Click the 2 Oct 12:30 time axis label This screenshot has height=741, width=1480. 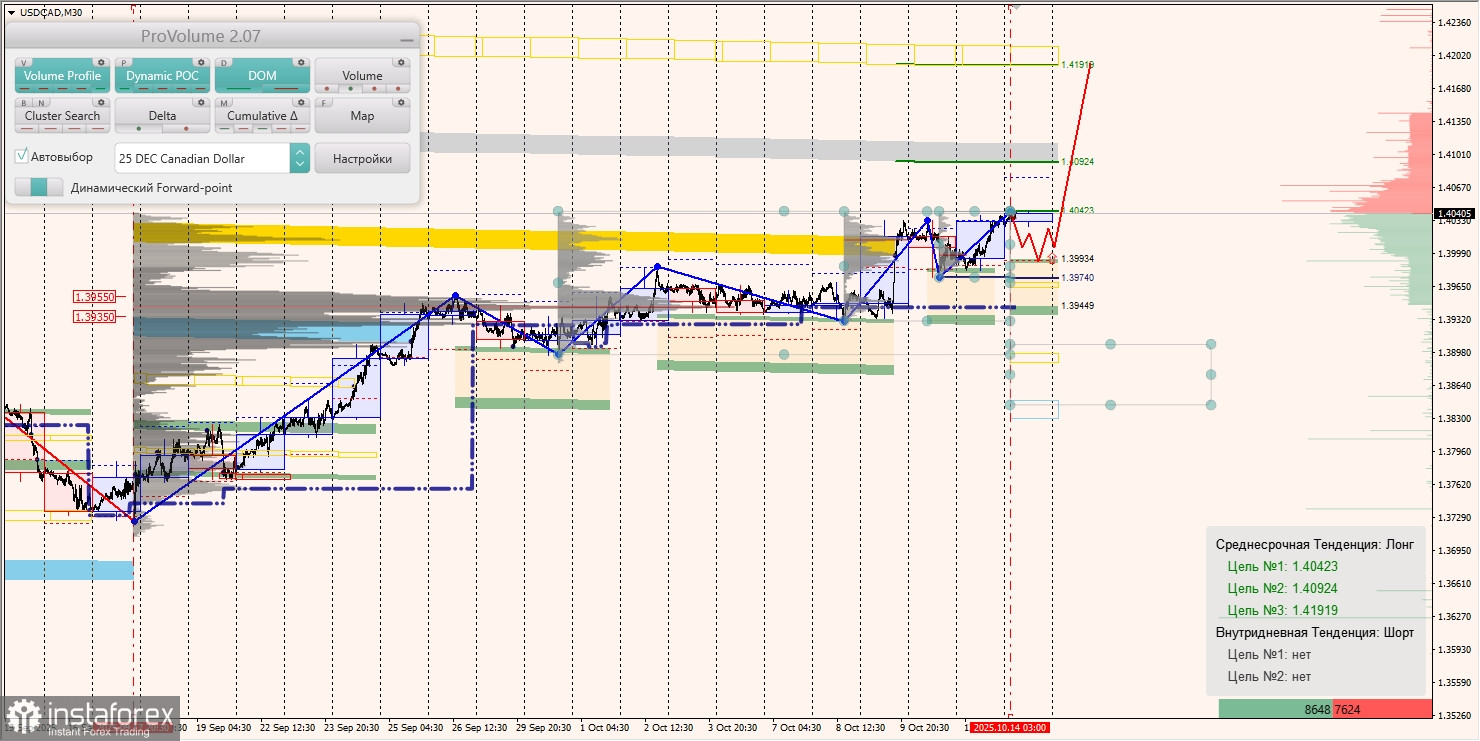(668, 727)
